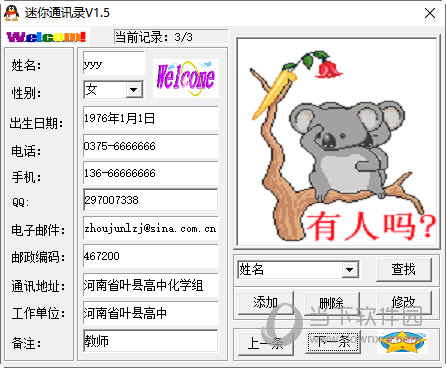Click workplace field 河南省叶县高中
The width and height of the screenshot is (446, 368).
pyautogui.click(x=151, y=313)
